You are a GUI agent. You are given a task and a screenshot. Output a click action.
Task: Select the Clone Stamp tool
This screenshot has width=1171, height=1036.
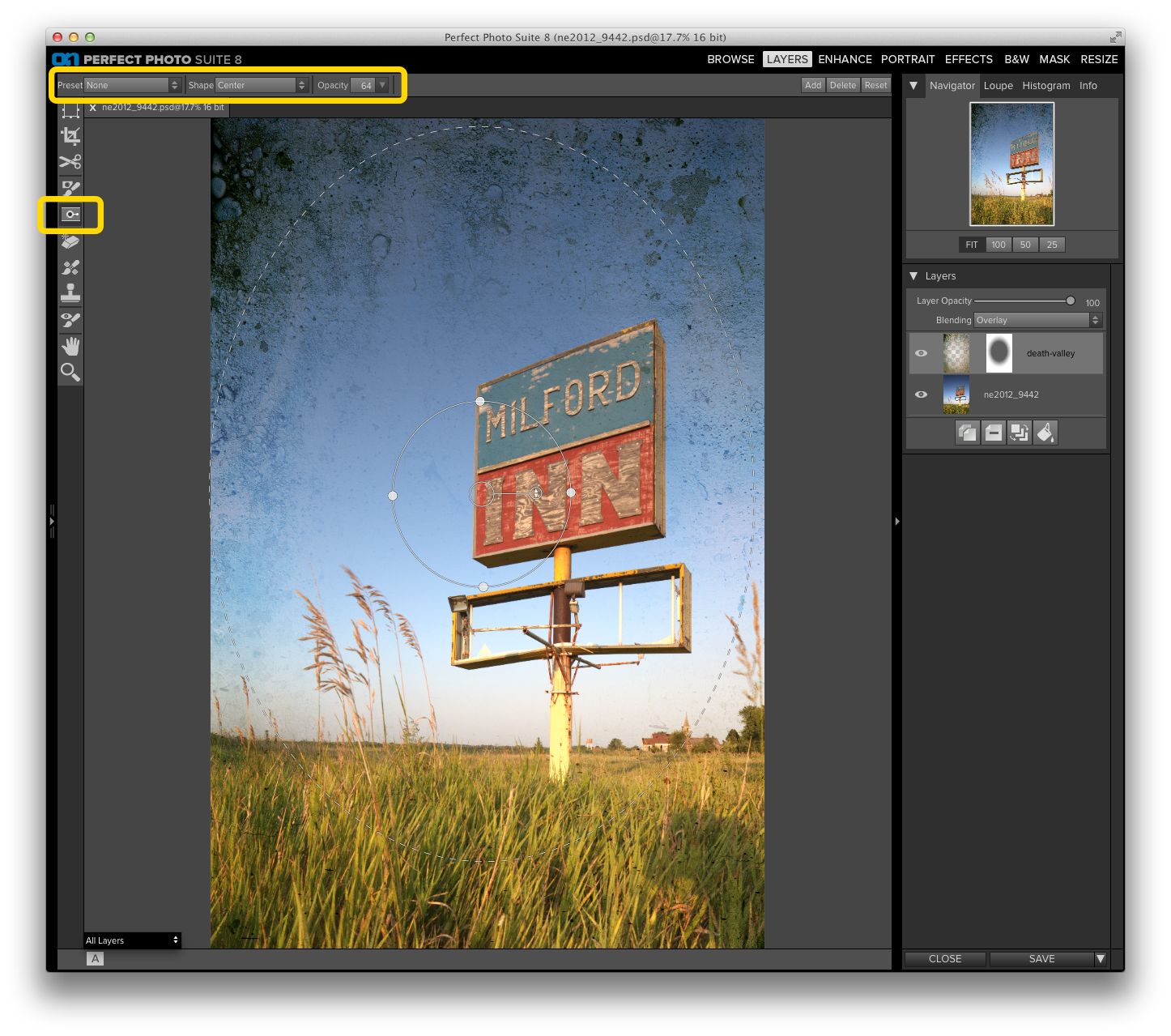[70, 293]
